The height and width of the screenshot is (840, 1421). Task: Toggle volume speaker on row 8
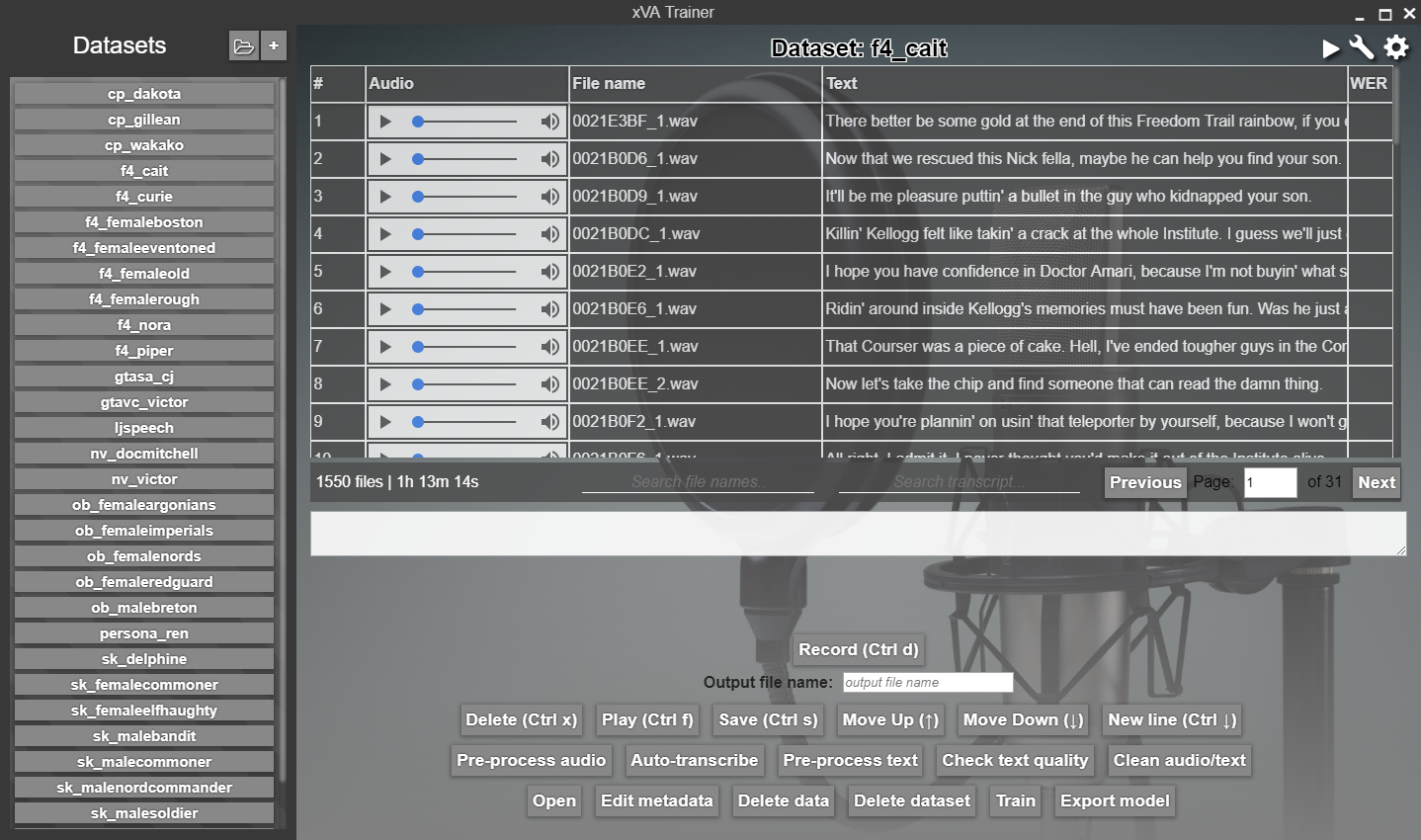[x=549, y=384]
